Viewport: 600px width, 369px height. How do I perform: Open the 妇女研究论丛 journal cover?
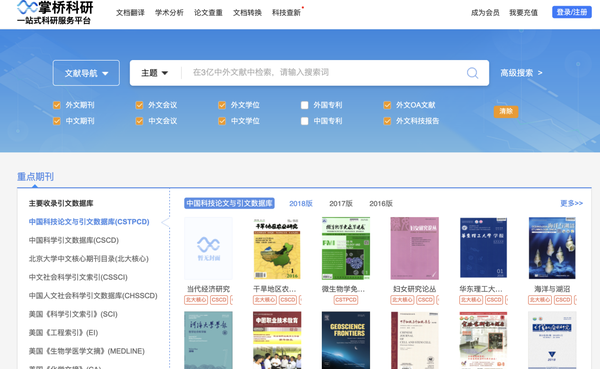pos(414,248)
